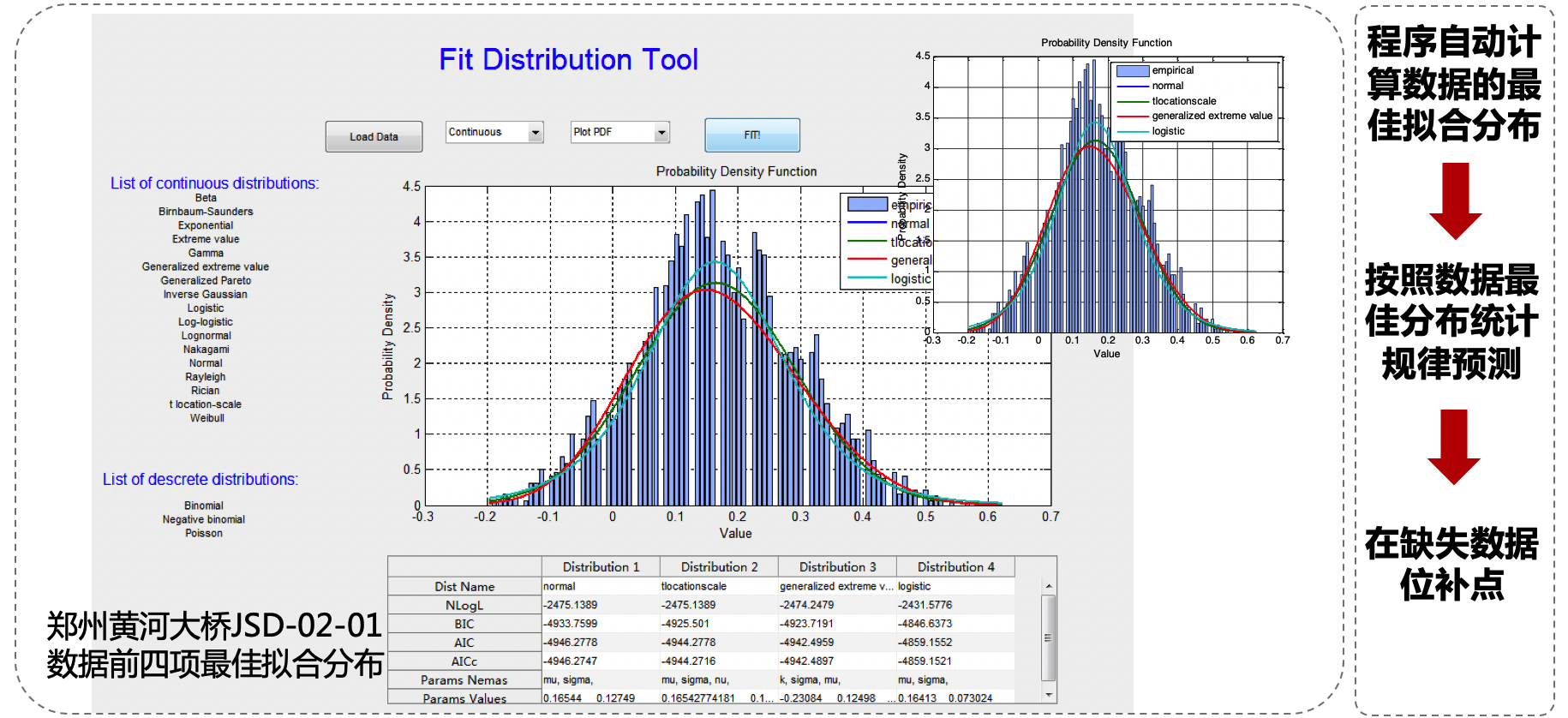The image size is (1568, 718).
Task: Open the Continuous distribution type dropdown
Action: click(x=536, y=132)
